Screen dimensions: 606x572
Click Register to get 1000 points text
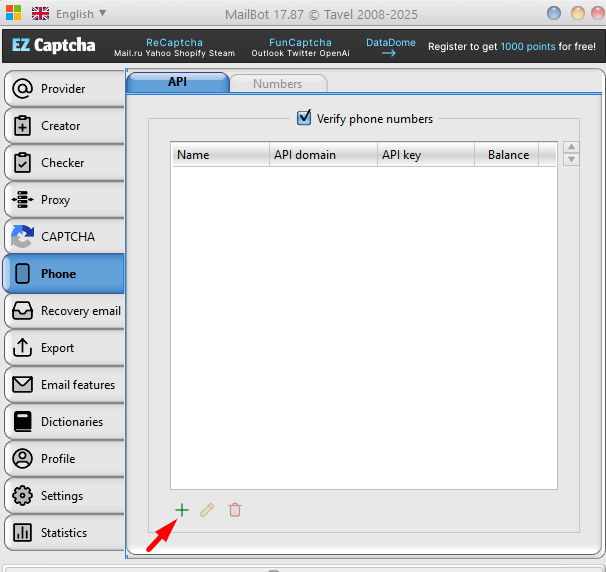coord(512,46)
